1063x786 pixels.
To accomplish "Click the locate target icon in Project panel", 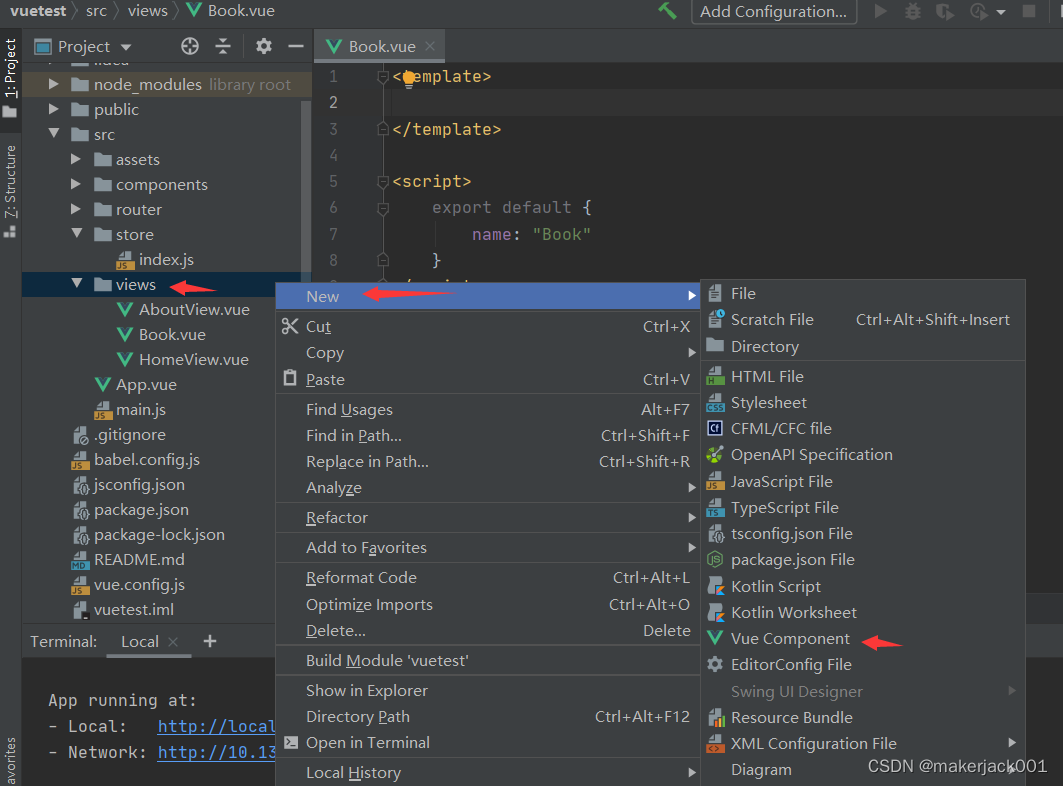I will 190,46.
